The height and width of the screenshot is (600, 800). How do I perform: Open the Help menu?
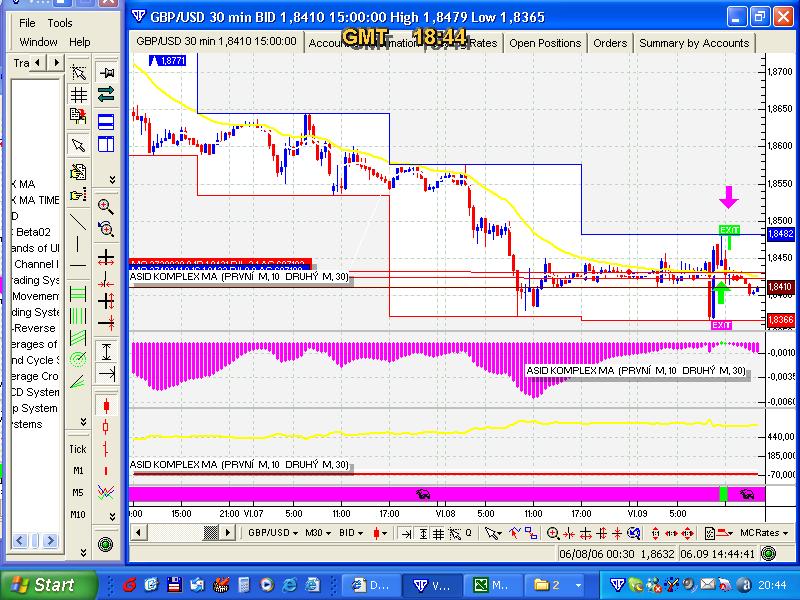(80, 42)
